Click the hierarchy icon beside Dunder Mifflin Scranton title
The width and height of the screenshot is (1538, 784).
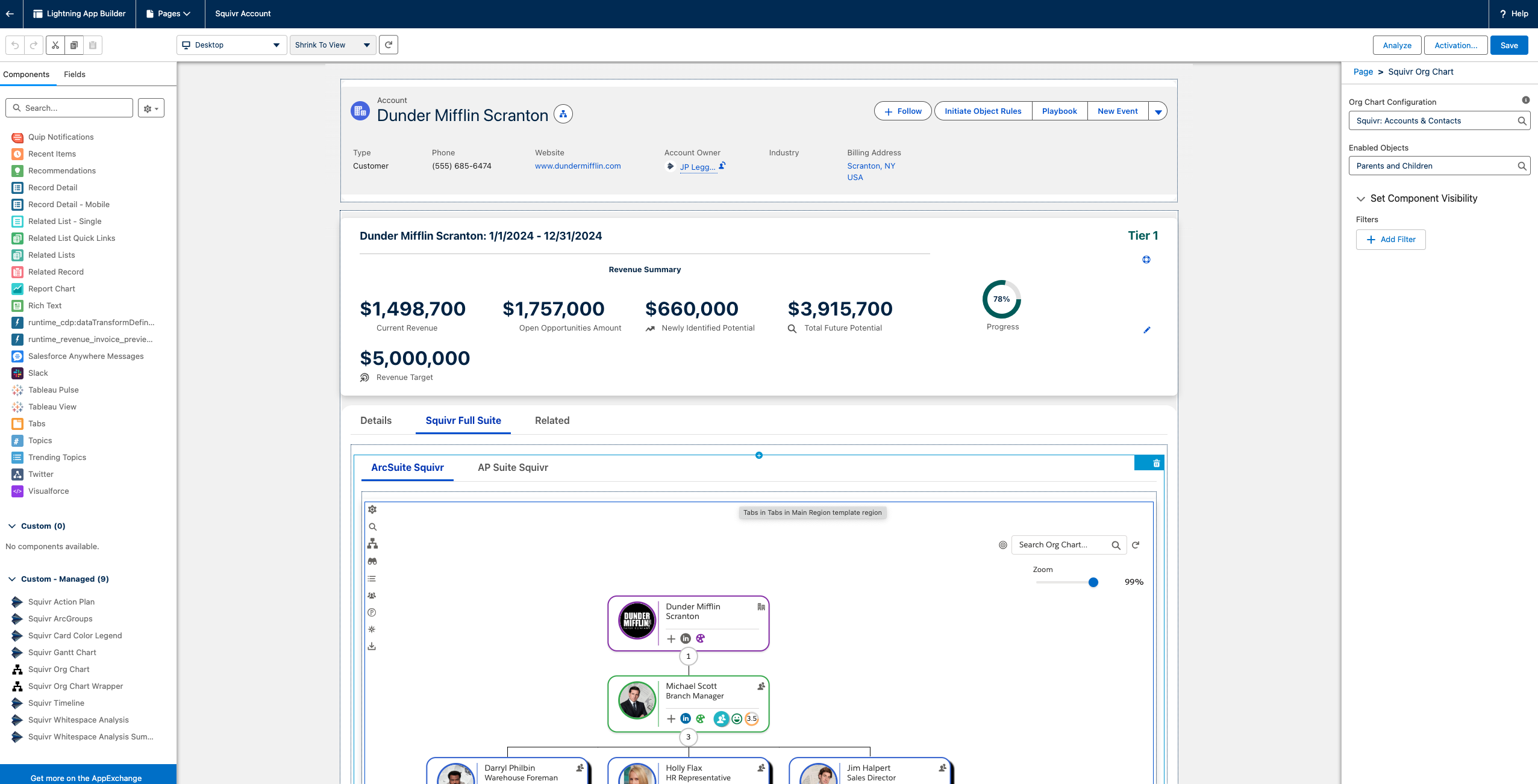[563, 114]
